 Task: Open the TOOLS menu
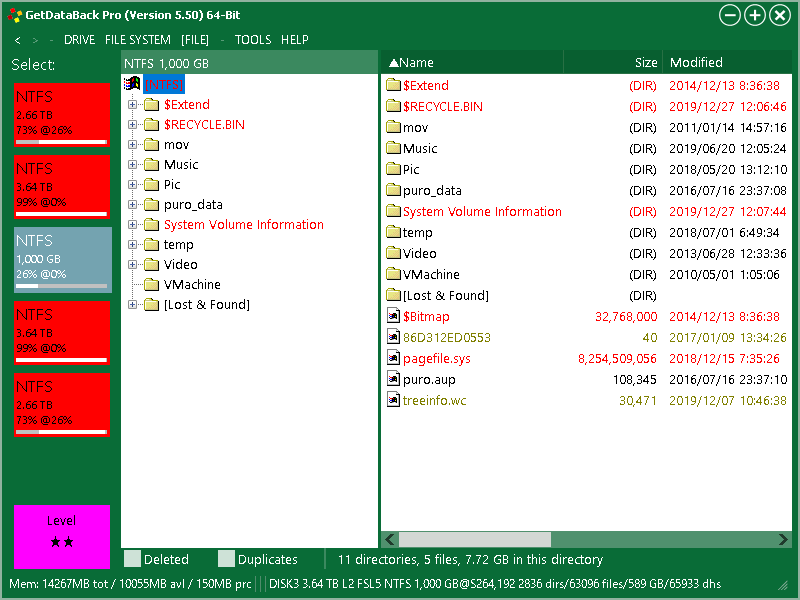tap(253, 40)
